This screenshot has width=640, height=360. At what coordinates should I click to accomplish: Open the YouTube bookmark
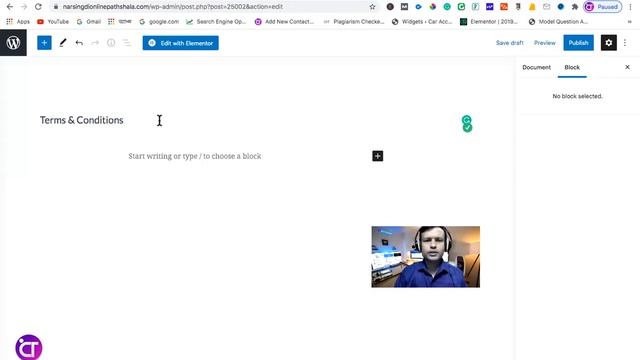click(53, 22)
